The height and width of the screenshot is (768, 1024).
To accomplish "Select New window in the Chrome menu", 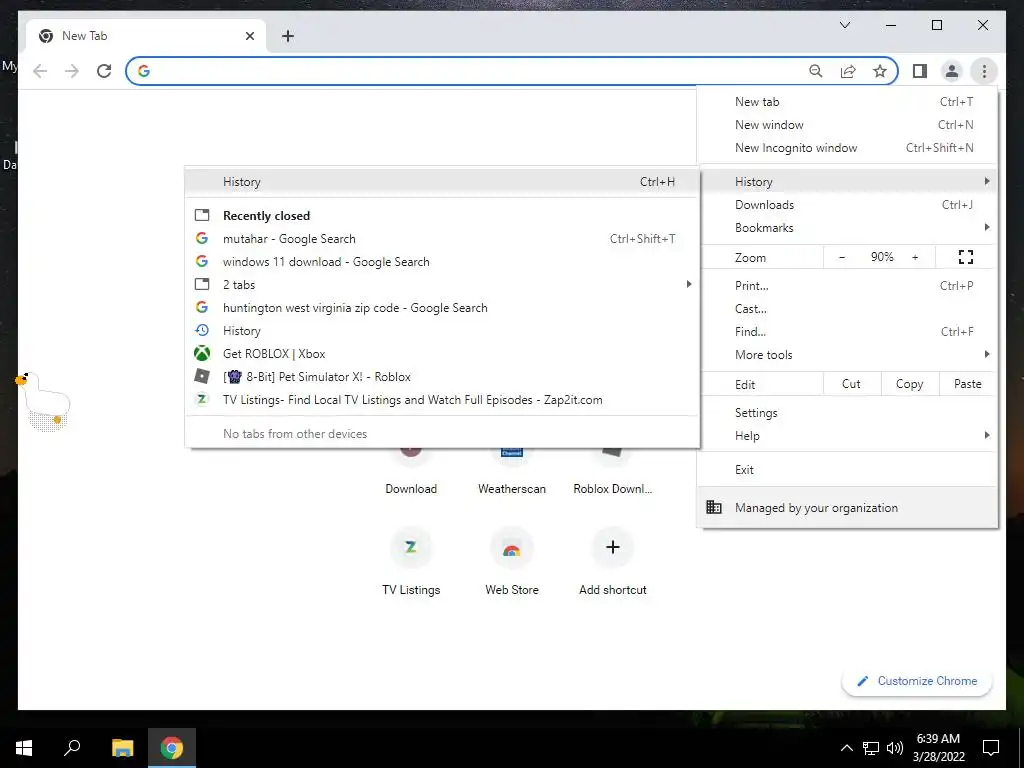I will tap(847, 125).
